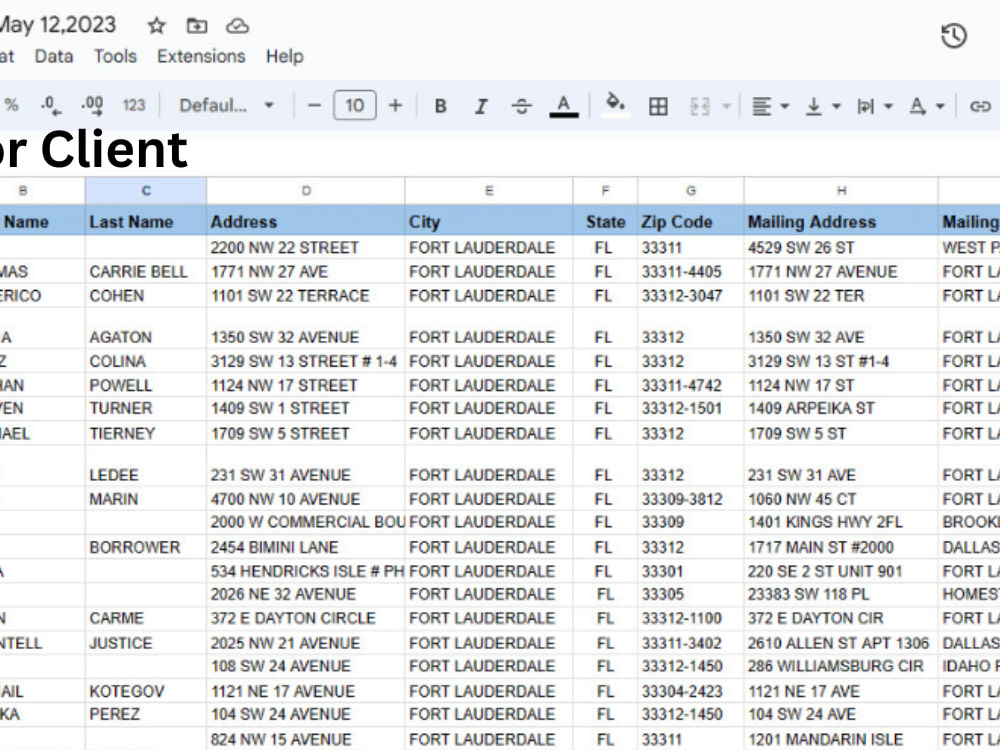Toggle italic formatting
The width and height of the screenshot is (1000, 750).
click(x=481, y=106)
